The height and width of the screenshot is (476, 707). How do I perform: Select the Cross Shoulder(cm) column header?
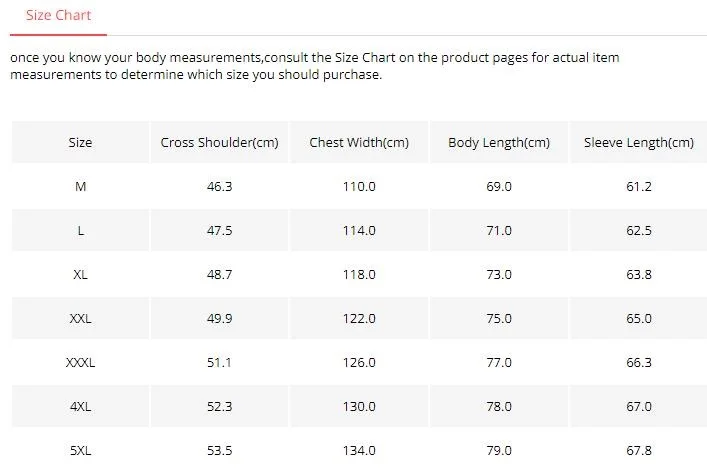(219, 142)
